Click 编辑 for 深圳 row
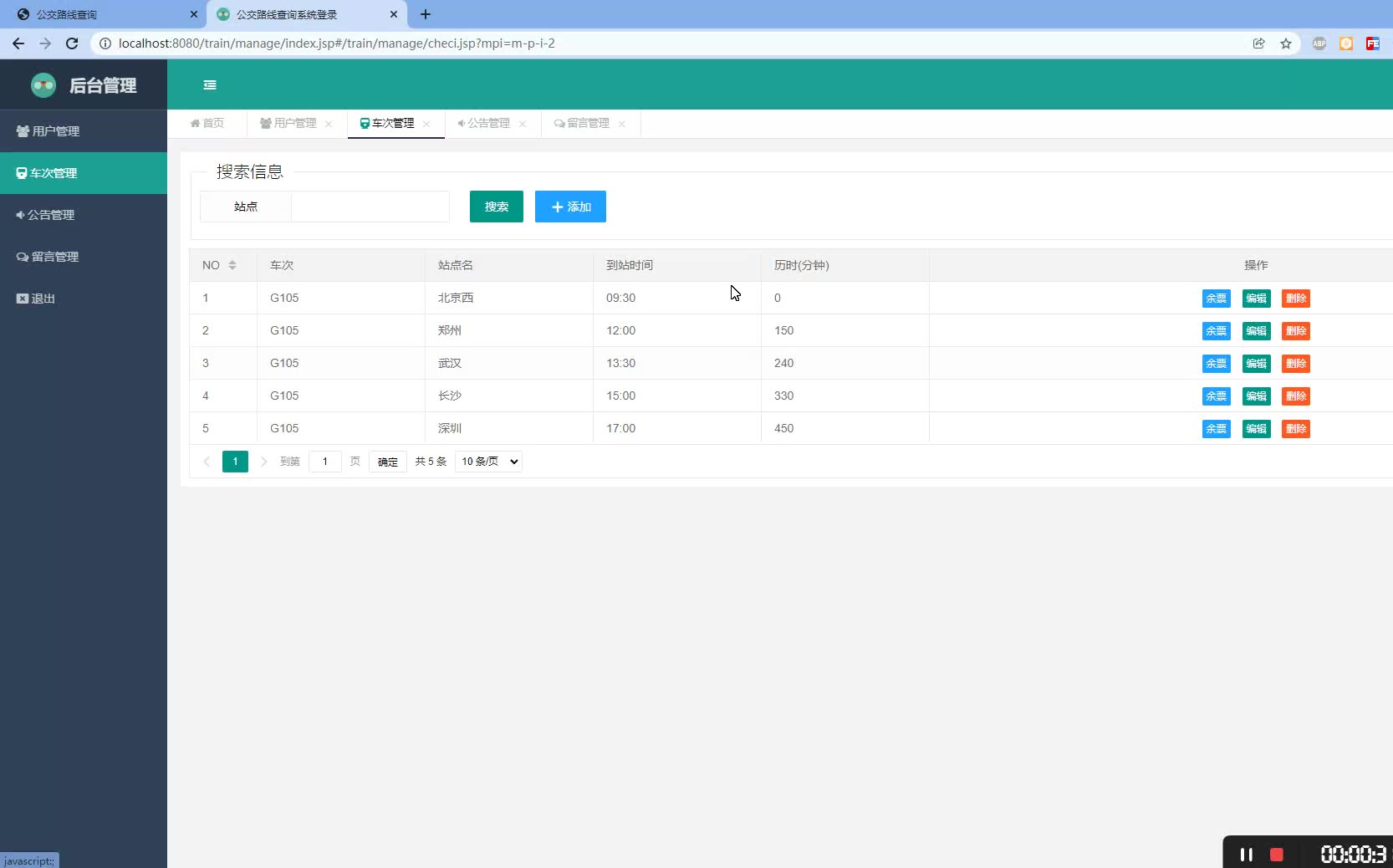The height and width of the screenshot is (868, 1393). click(x=1256, y=429)
